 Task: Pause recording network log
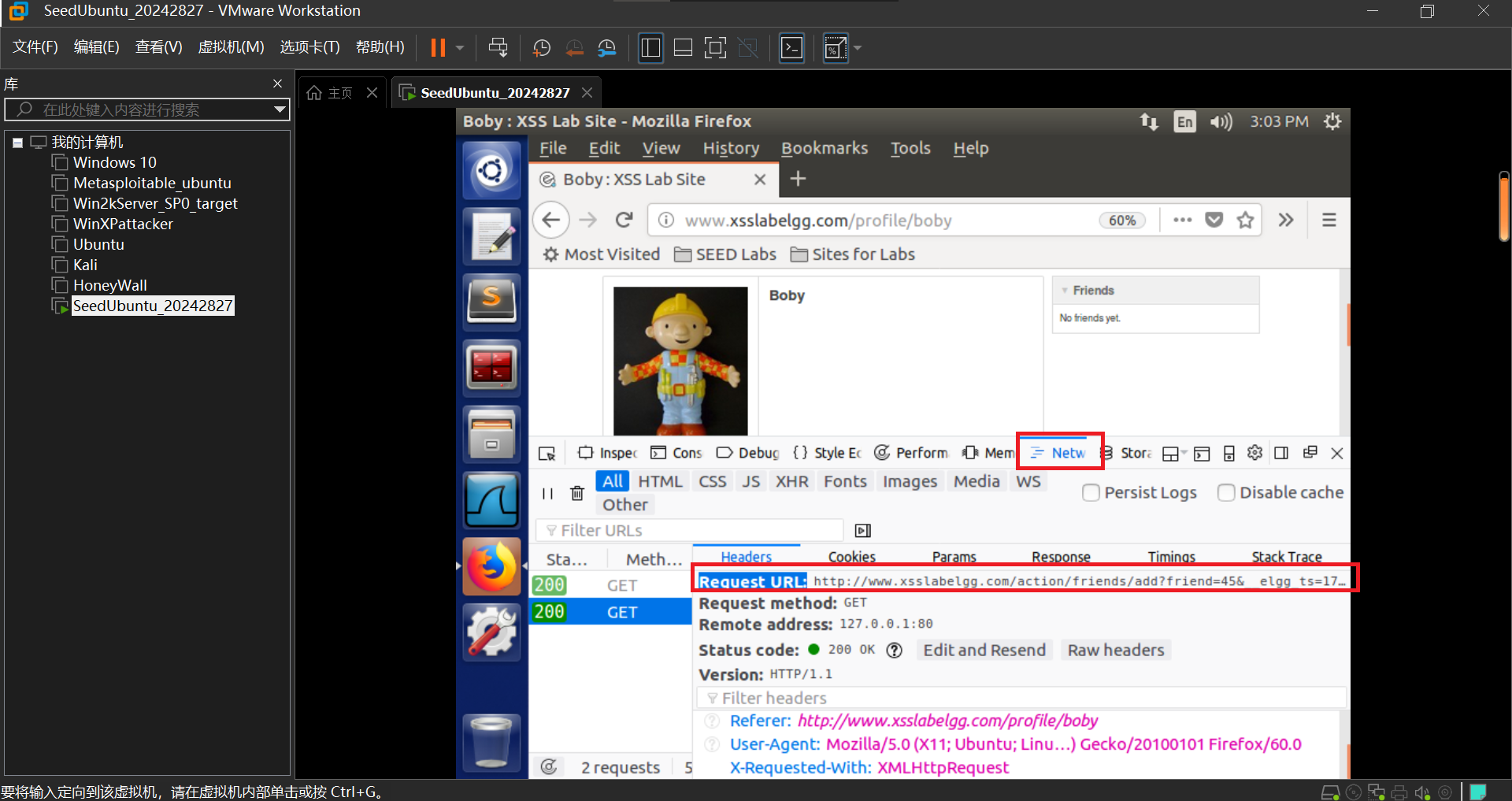pos(547,493)
